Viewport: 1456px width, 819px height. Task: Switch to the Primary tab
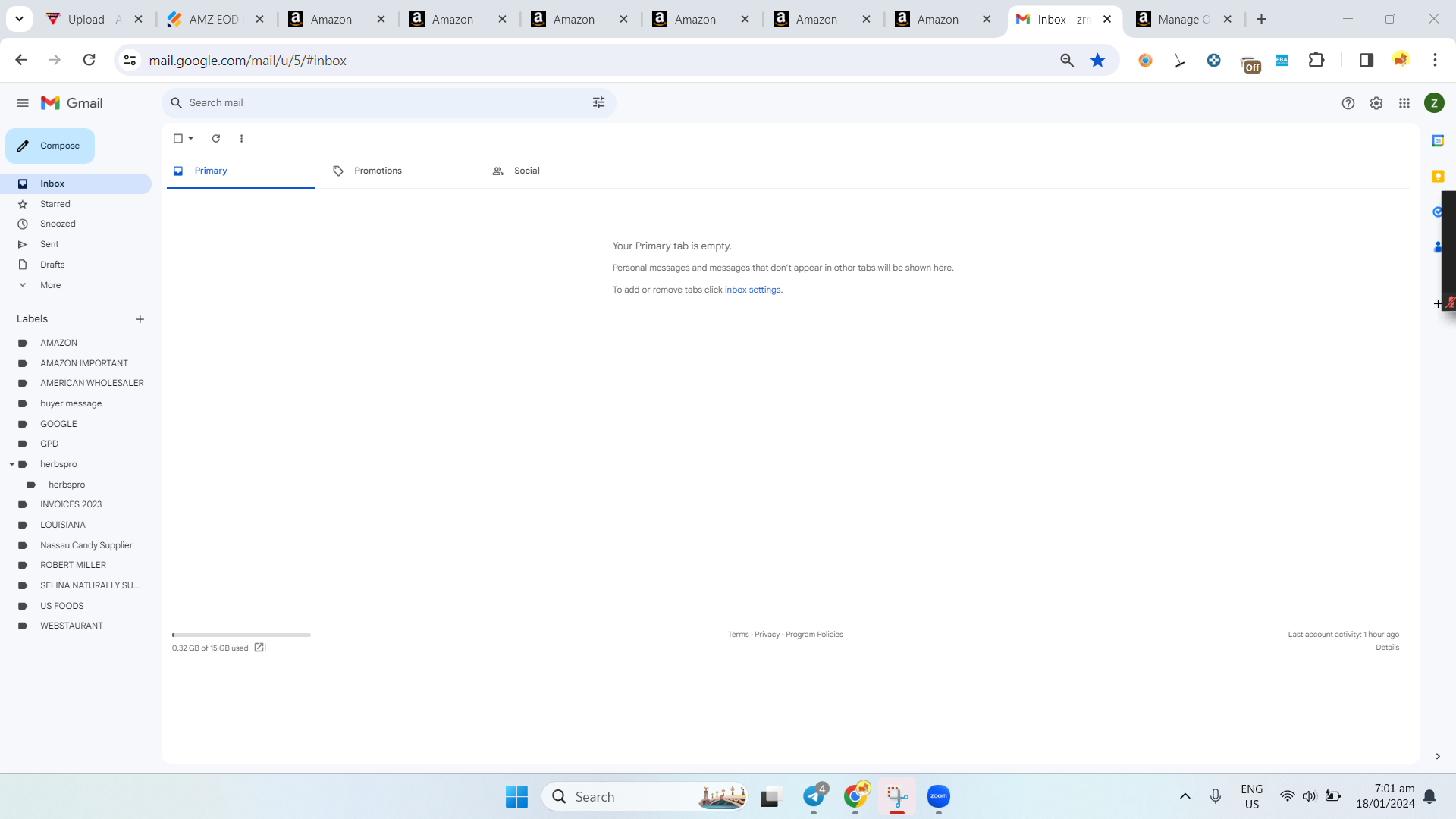coord(241,171)
